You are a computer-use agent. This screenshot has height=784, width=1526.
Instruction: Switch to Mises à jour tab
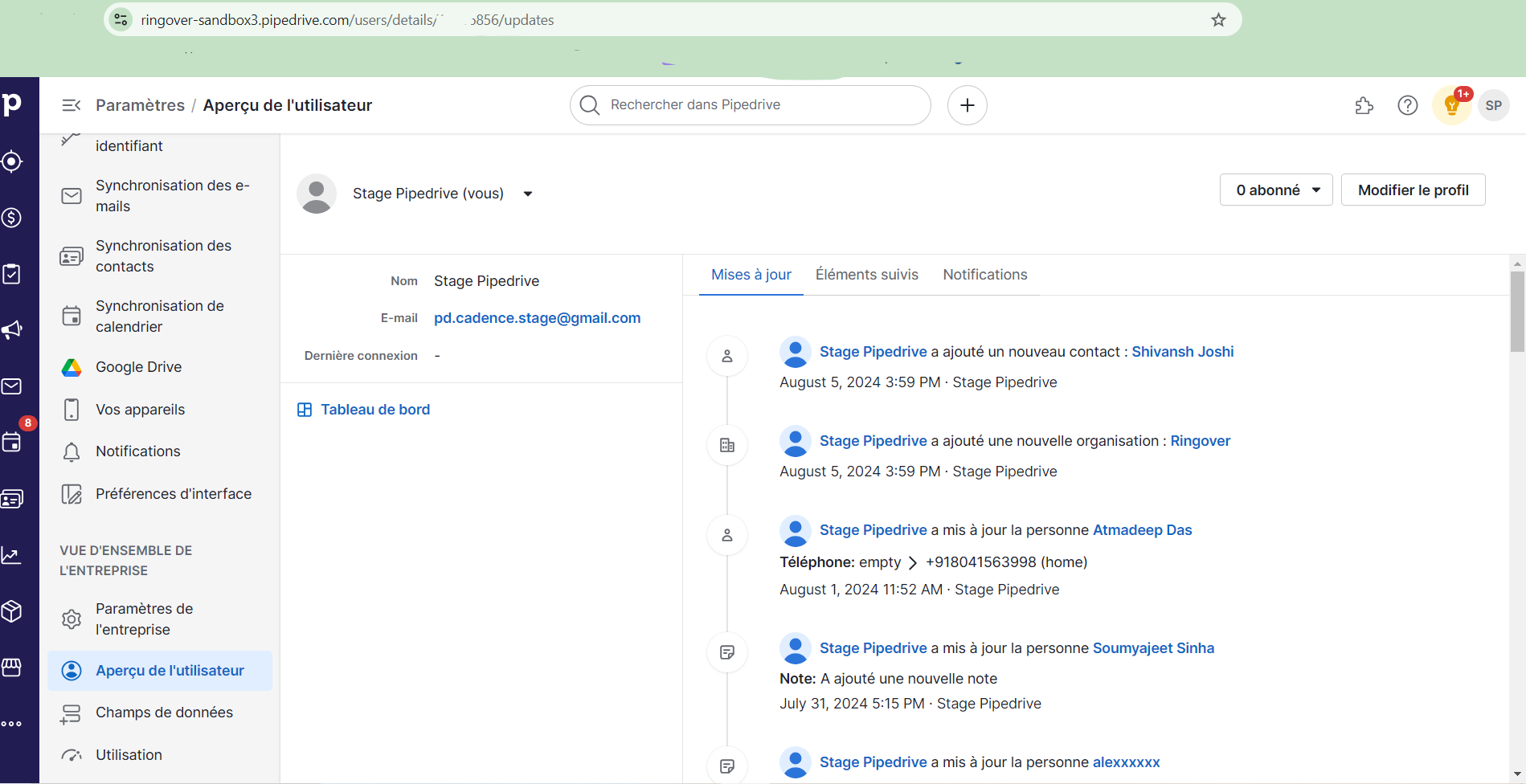click(x=751, y=275)
